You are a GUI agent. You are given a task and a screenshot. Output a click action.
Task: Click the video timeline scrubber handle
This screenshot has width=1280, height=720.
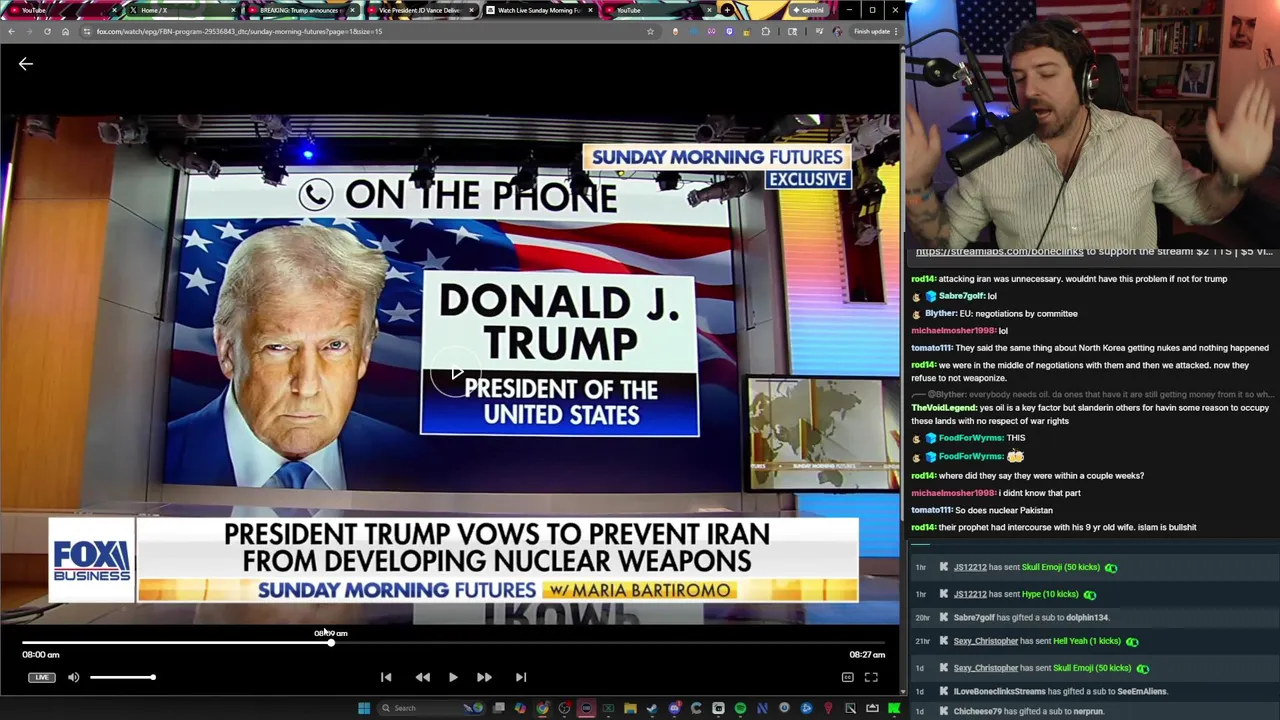[x=331, y=642]
